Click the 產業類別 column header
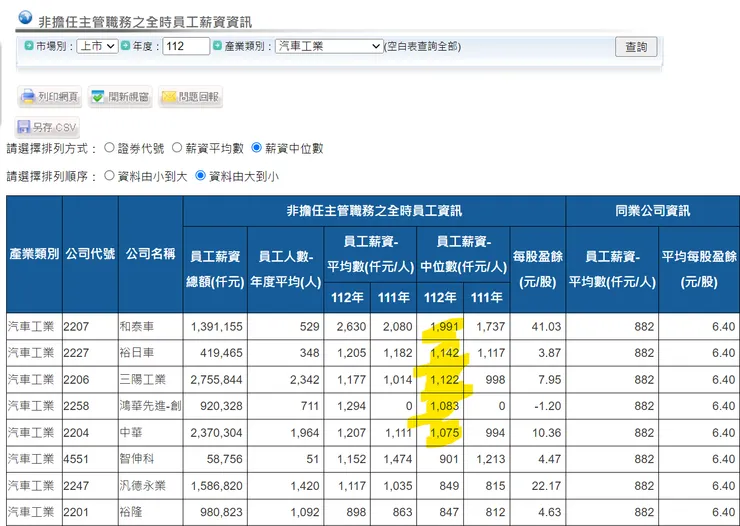Screen dimensions: 740x526 click(x=34, y=254)
